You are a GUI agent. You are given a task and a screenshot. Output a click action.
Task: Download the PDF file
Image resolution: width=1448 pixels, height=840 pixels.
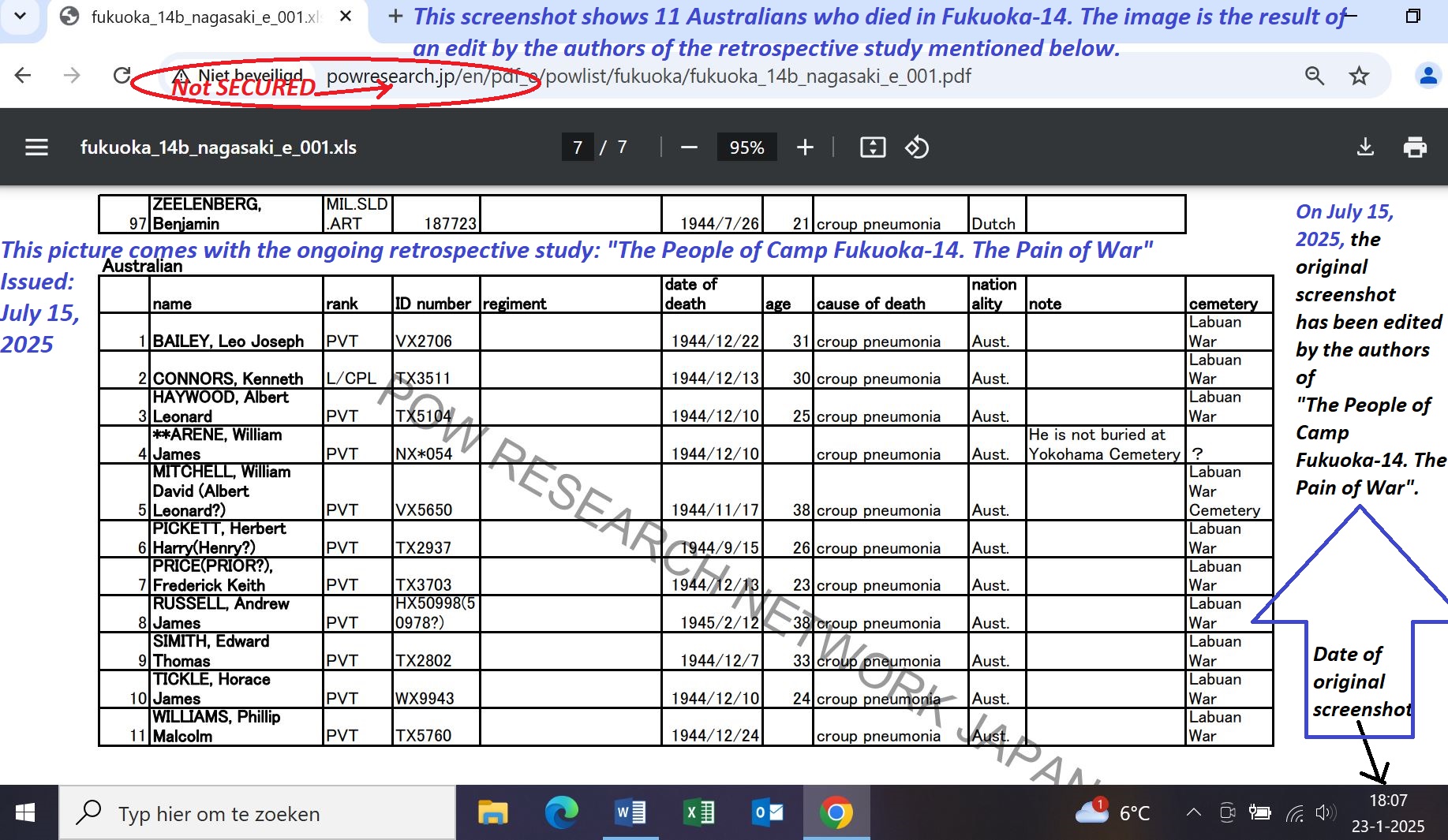1365,147
